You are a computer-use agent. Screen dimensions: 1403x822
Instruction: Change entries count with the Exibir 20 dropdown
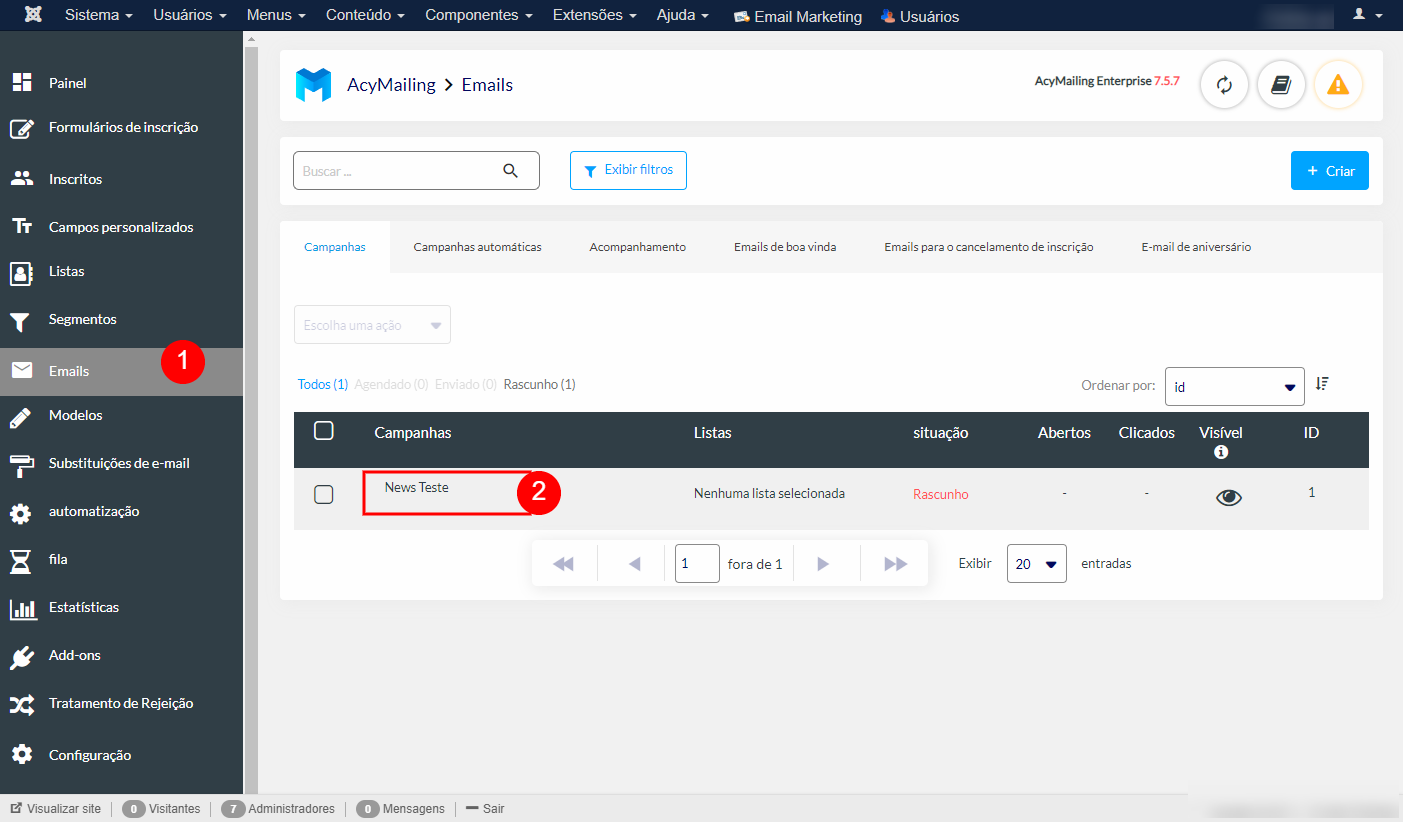pos(1036,563)
